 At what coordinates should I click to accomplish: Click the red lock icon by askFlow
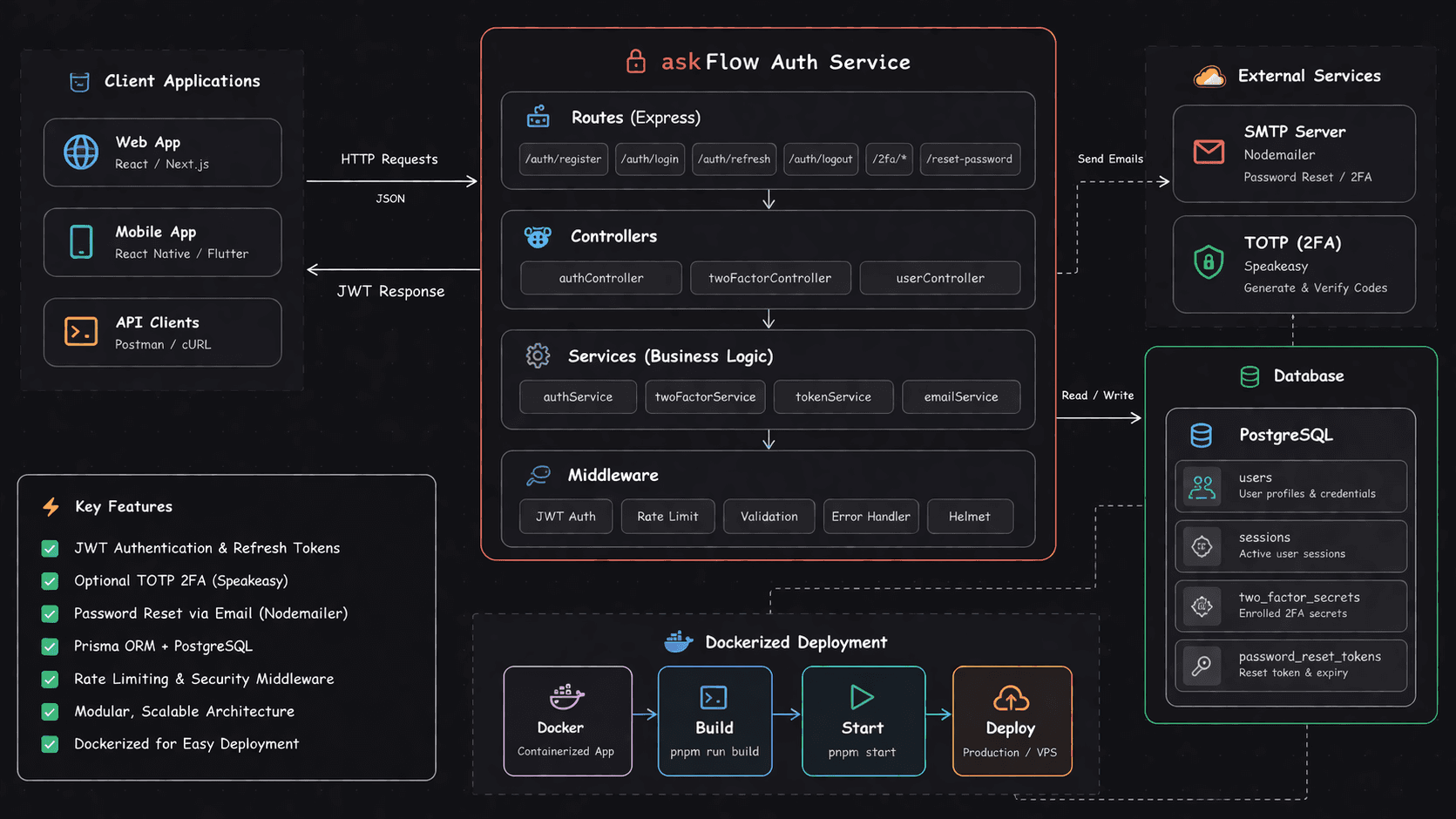(x=636, y=61)
